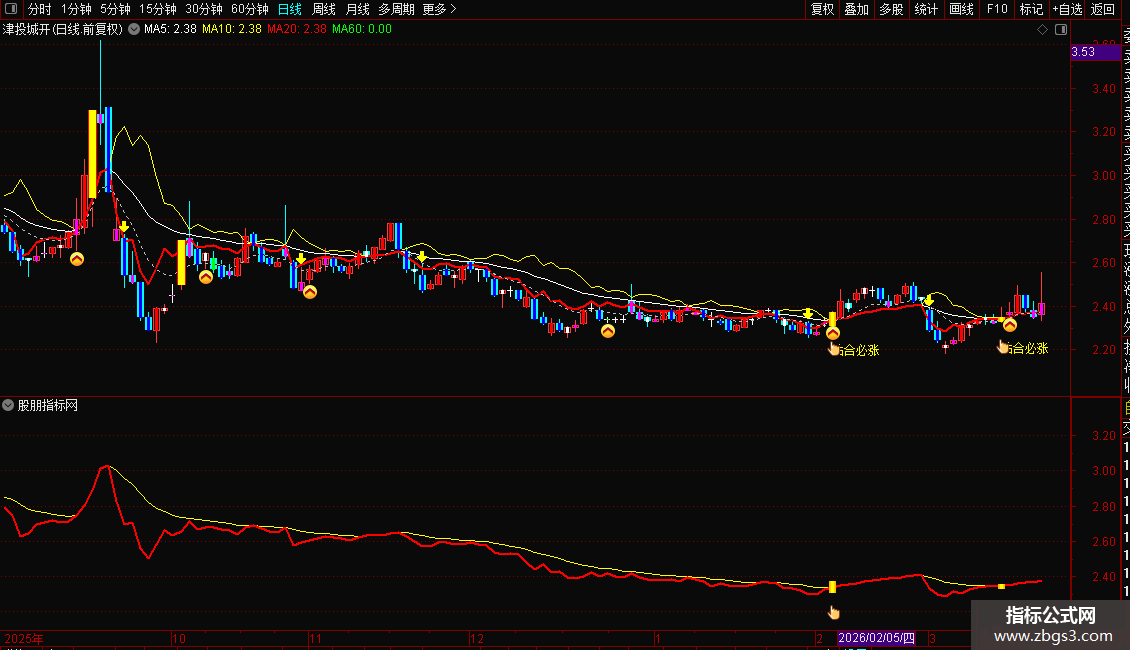The image size is (1130, 650).
Task: Click the rightmost orange up-chevron buy signal
Action: (1010, 325)
